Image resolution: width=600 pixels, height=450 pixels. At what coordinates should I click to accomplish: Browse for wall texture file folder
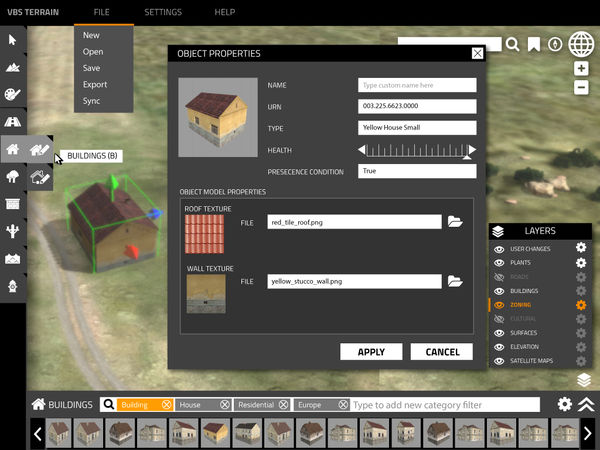[455, 281]
